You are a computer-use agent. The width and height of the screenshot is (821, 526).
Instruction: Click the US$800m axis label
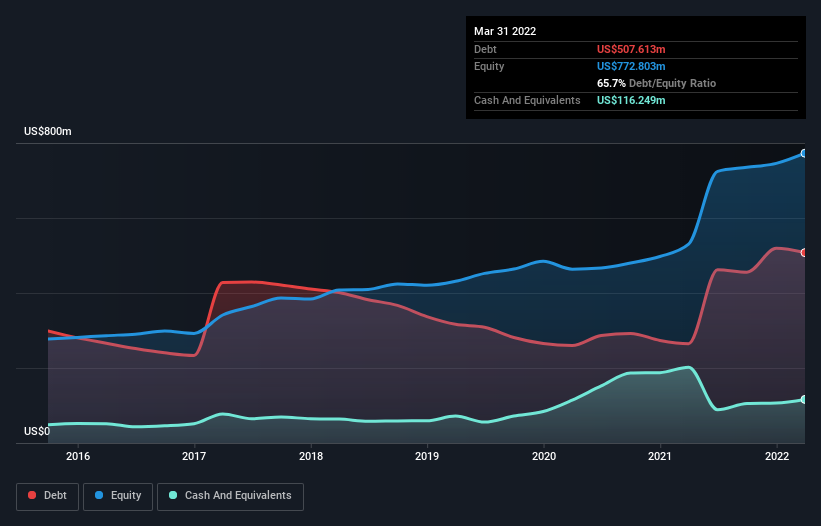[48, 131]
